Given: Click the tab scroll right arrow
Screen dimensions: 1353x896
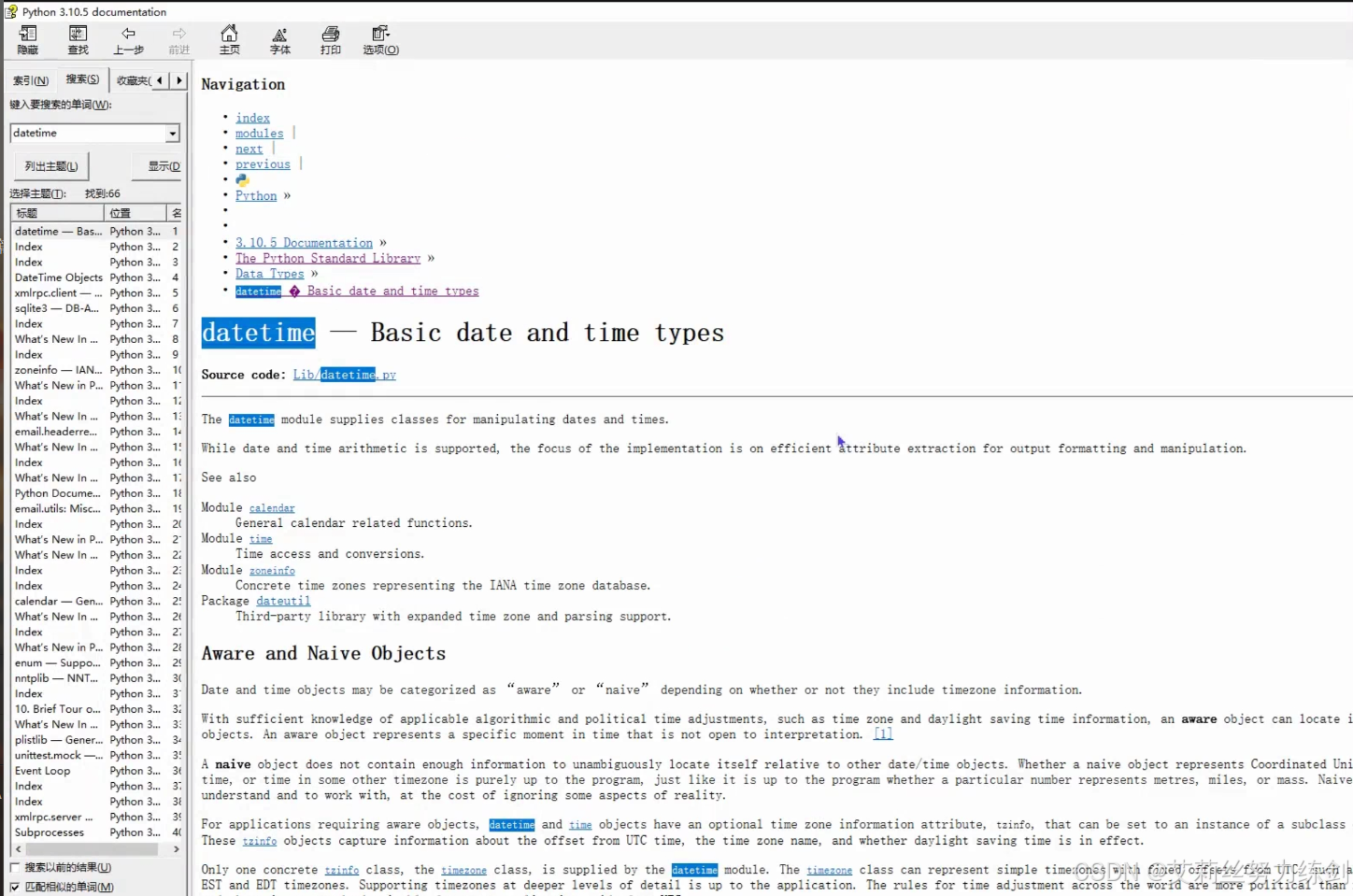Looking at the screenshot, I should pos(179,80).
